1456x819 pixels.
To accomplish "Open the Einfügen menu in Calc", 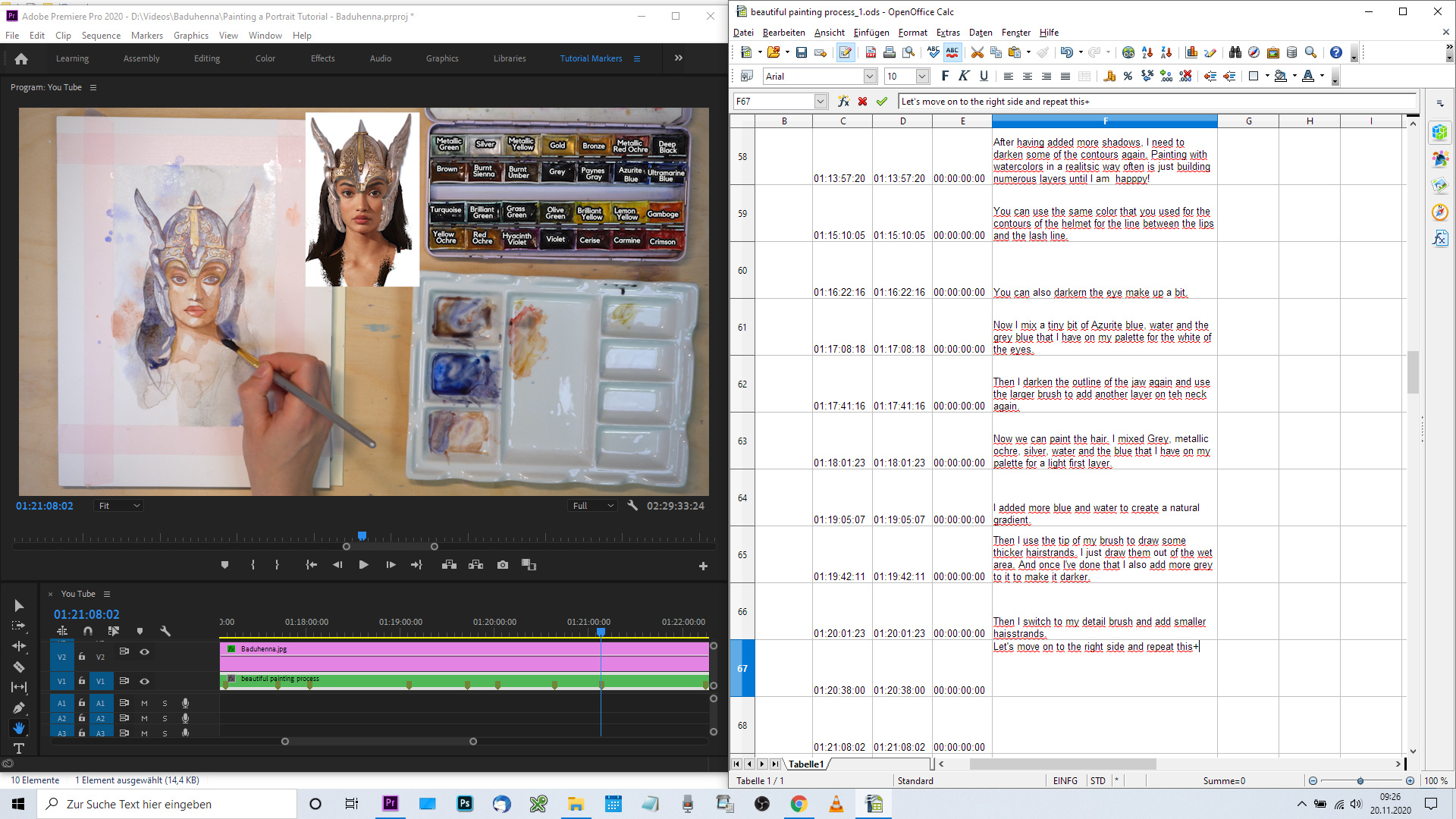I will pyautogui.click(x=871, y=33).
